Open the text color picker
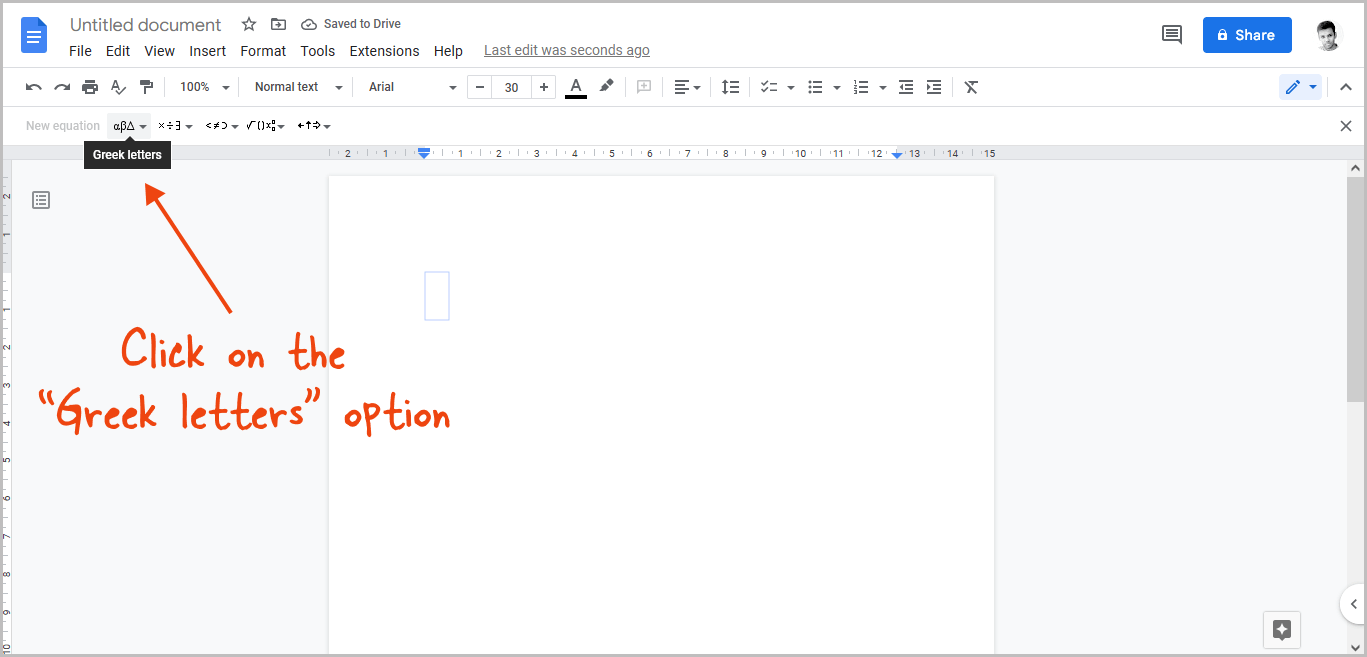 click(x=575, y=87)
